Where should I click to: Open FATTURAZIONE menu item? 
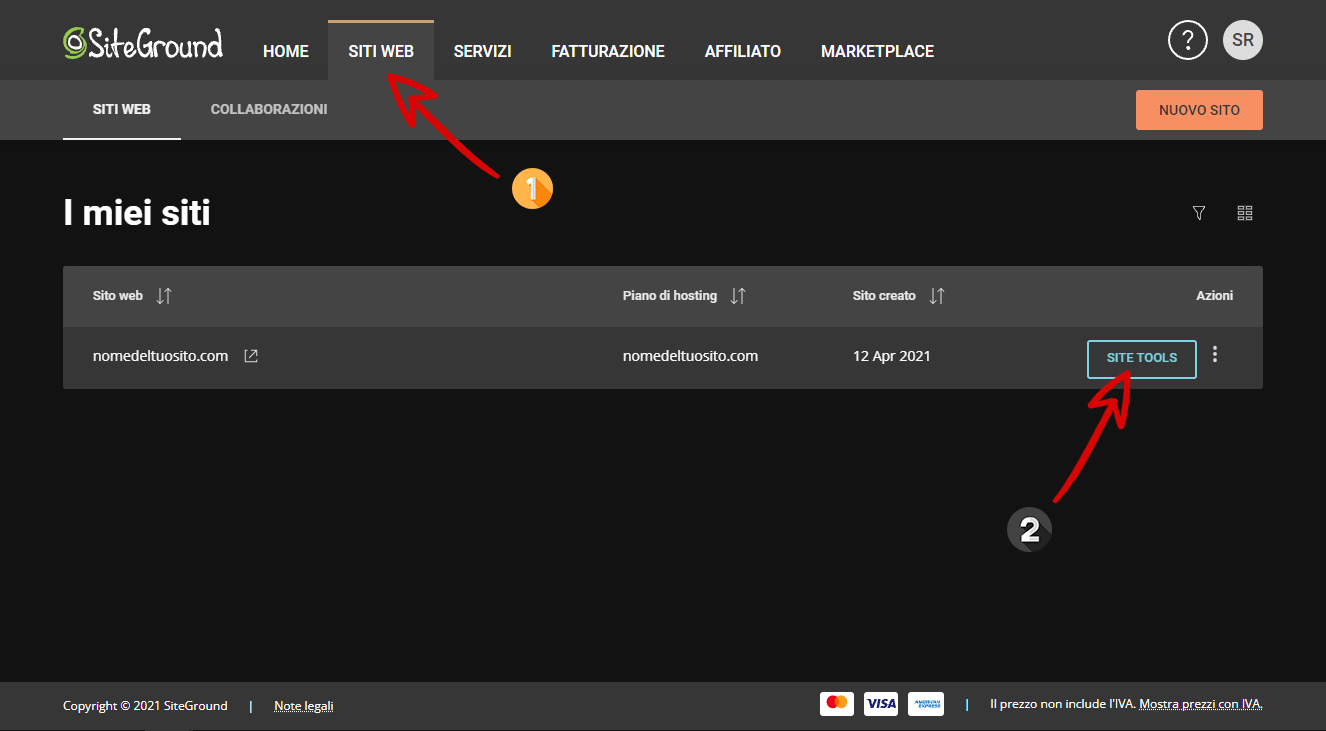click(x=608, y=51)
